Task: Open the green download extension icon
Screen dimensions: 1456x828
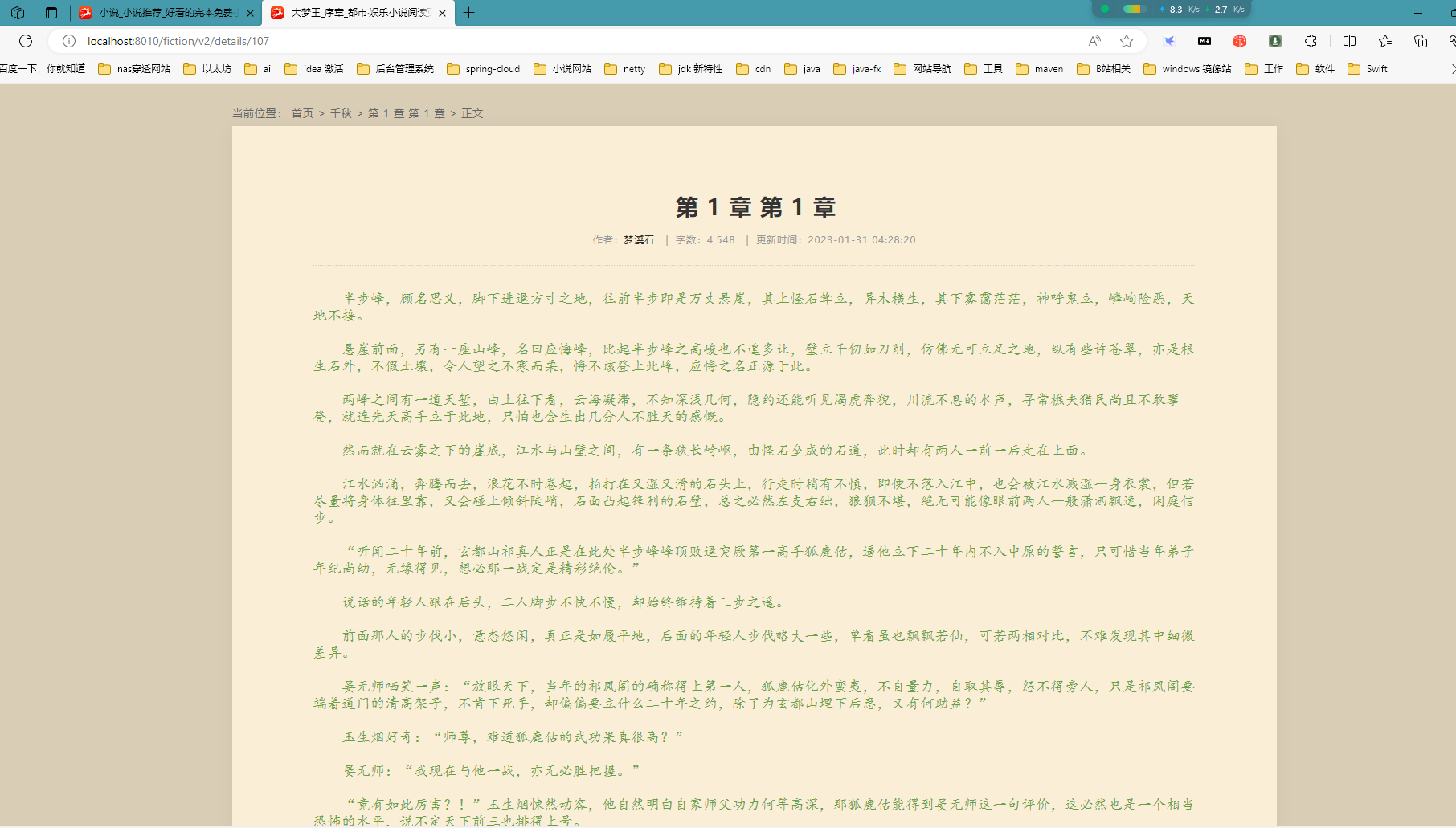Action: coord(1275,41)
